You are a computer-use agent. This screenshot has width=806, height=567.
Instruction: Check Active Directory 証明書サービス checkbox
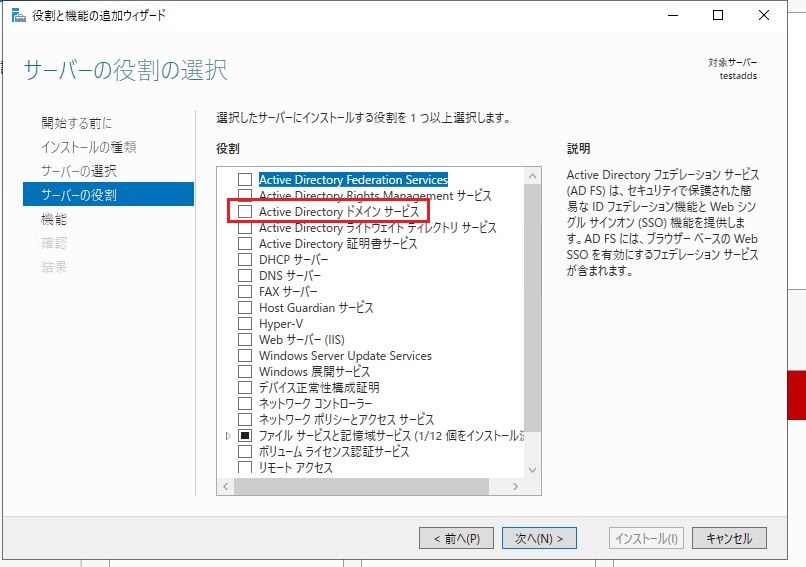point(245,244)
